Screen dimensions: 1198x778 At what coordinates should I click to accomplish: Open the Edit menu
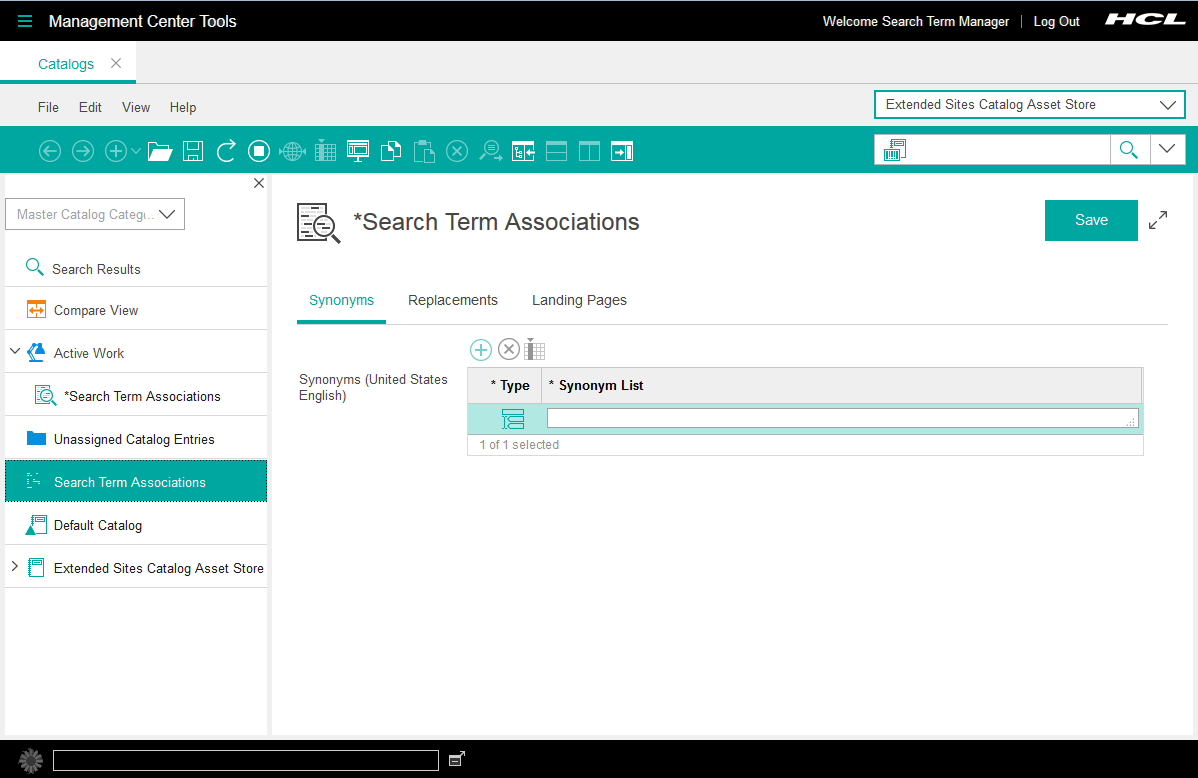pos(90,107)
